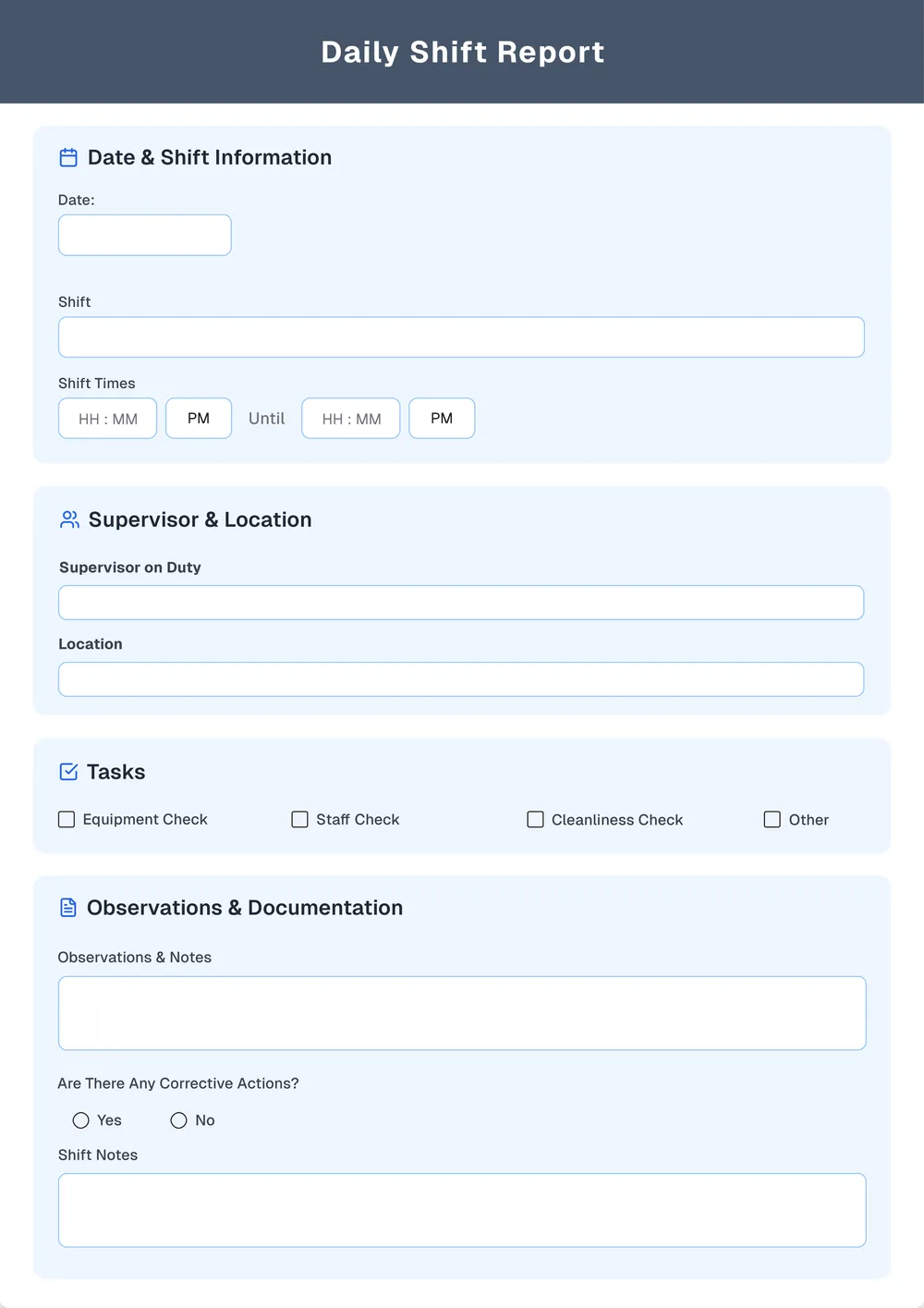This screenshot has height=1308, width=924.
Task: Select Yes for corrective actions
Action: (80, 1120)
